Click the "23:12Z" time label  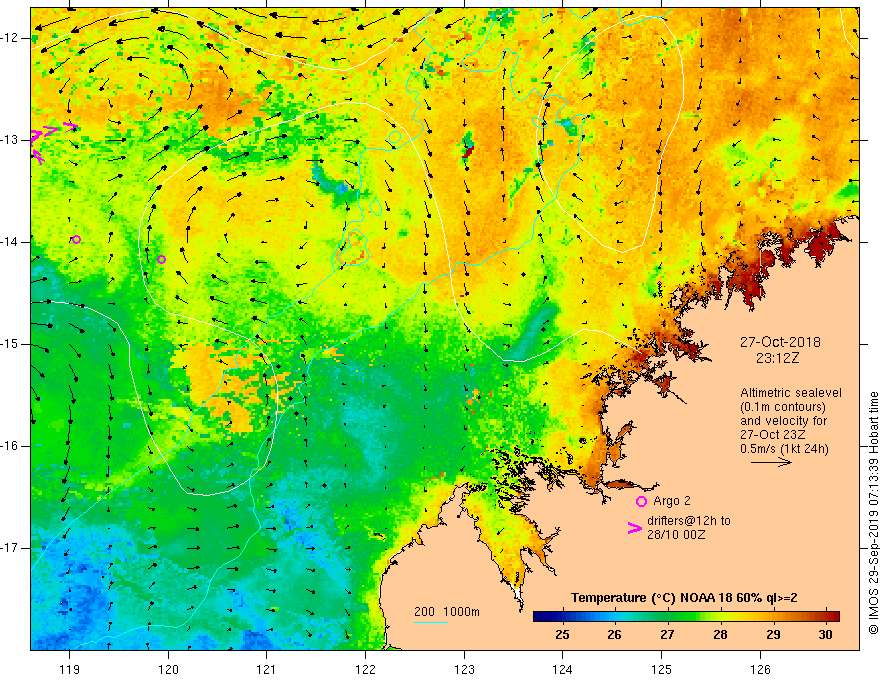[x=777, y=358]
